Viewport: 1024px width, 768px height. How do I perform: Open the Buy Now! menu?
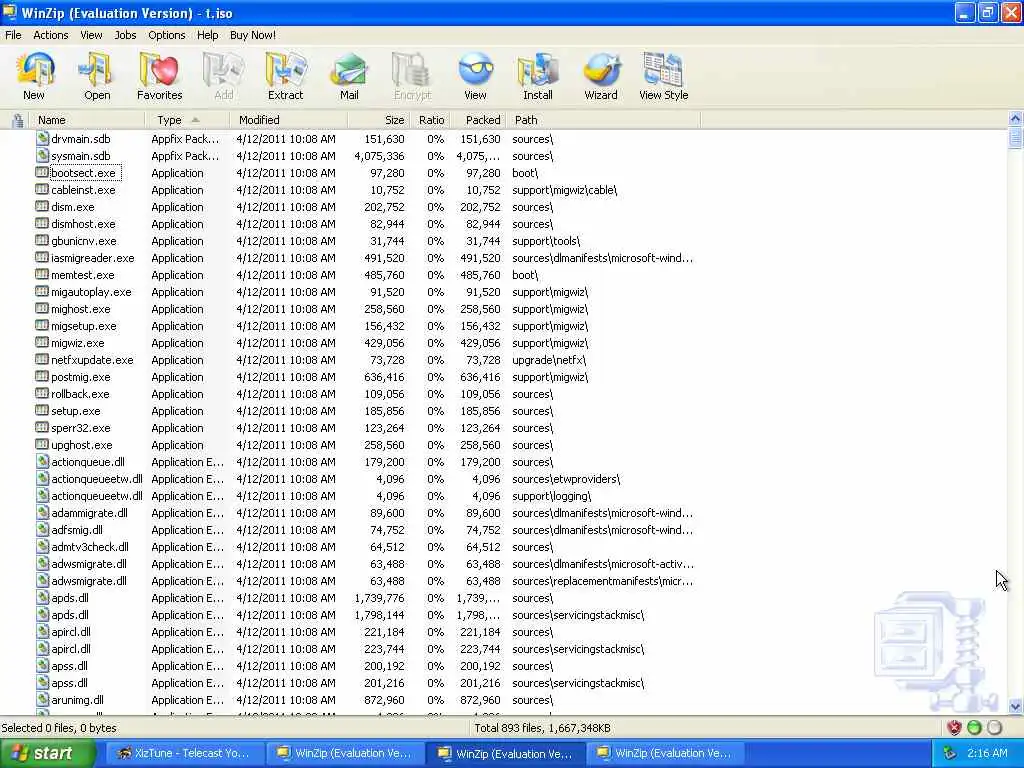[253, 35]
